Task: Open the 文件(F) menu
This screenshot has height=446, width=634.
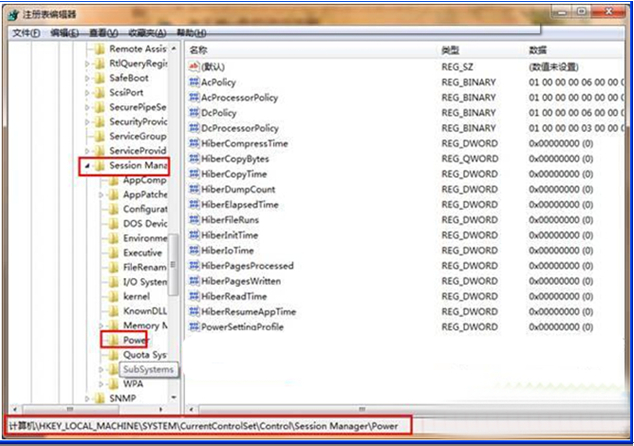Action: [x=25, y=33]
